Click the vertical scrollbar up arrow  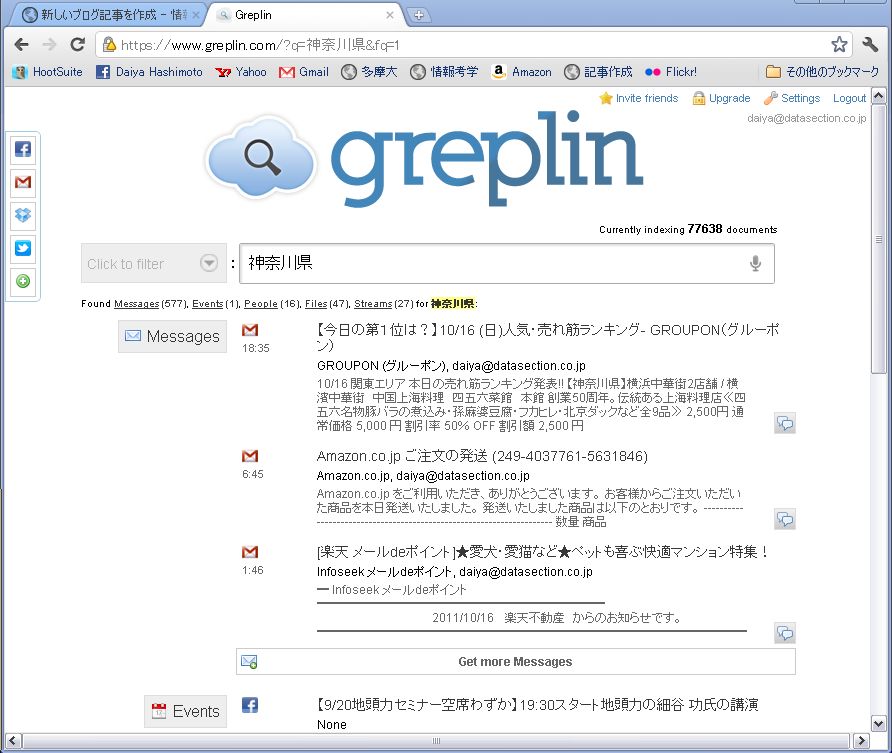pos(879,96)
